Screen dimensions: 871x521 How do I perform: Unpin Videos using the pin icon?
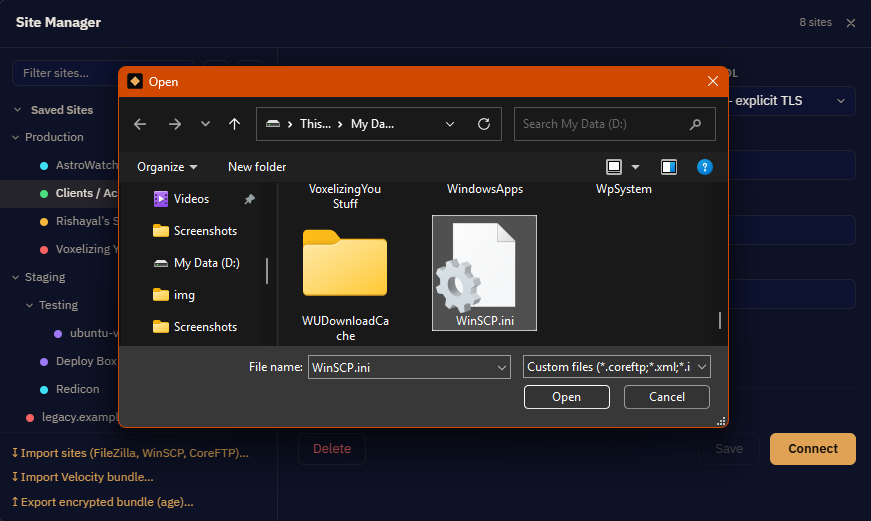(x=250, y=199)
